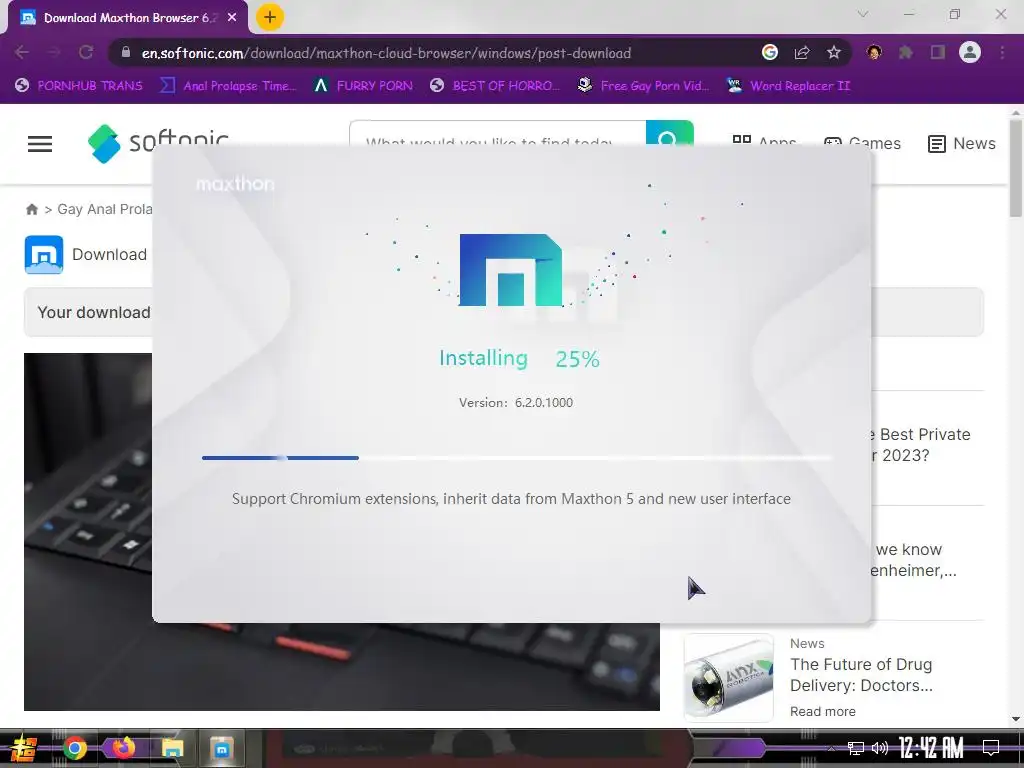Open the 'we know ...enheimer' article link
Image resolution: width=1024 pixels, height=768 pixels.
click(x=914, y=560)
